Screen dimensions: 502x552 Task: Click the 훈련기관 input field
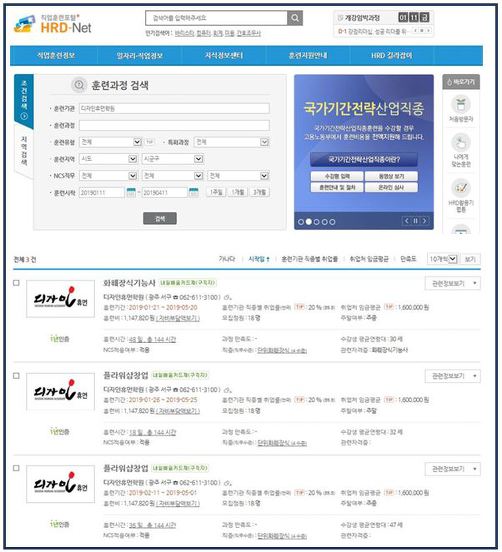[174, 108]
